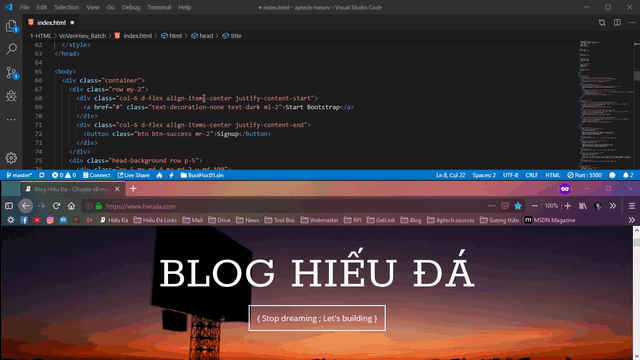Go to Firefox home page
This screenshot has width=640, height=360.
coord(71,206)
